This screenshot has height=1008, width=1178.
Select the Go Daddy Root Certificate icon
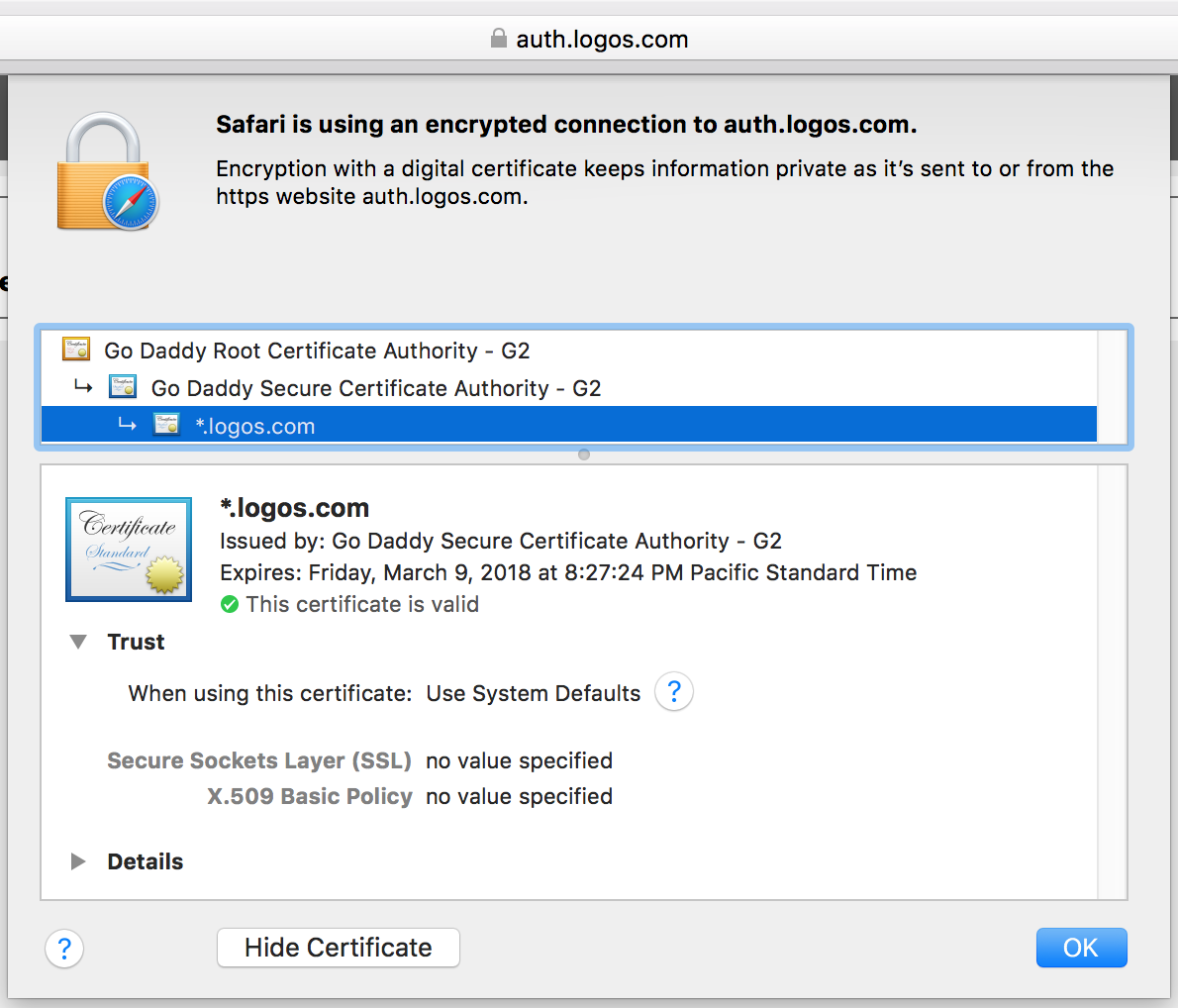[76, 350]
